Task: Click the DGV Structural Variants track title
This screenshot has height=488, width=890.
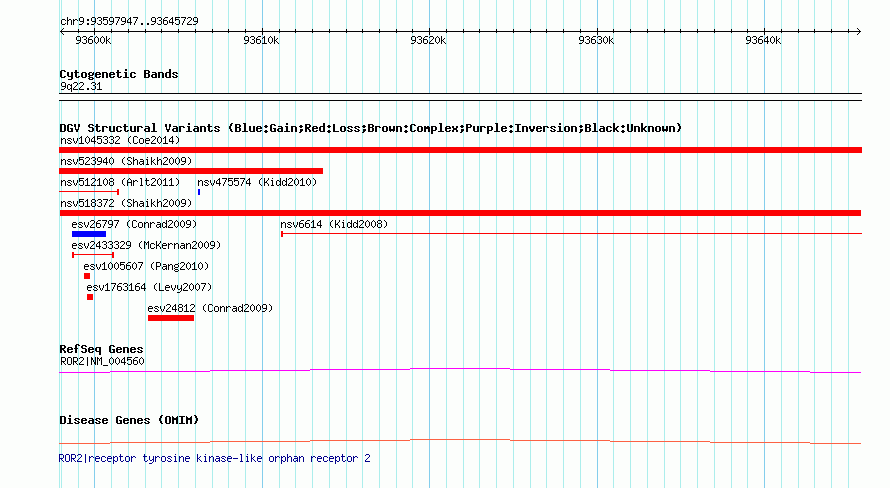Action: point(370,128)
